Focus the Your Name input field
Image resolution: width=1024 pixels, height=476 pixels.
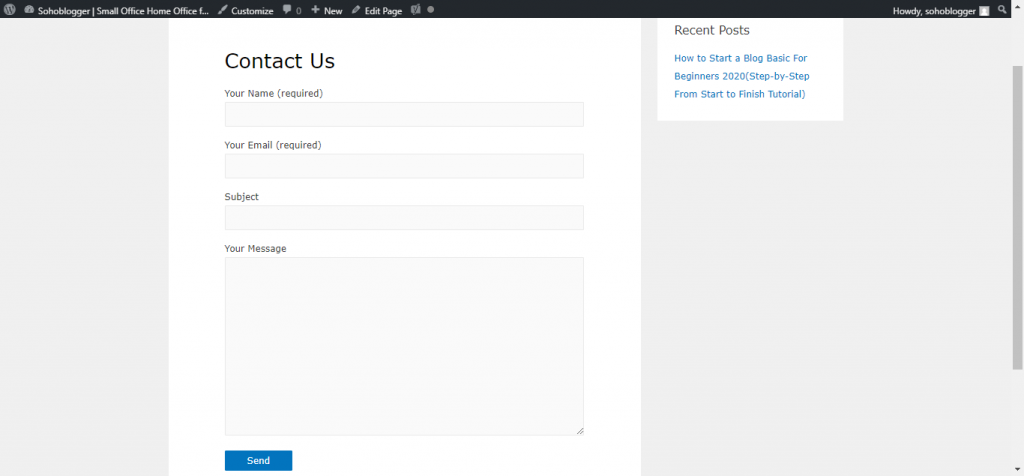click(x=403, y=114)
